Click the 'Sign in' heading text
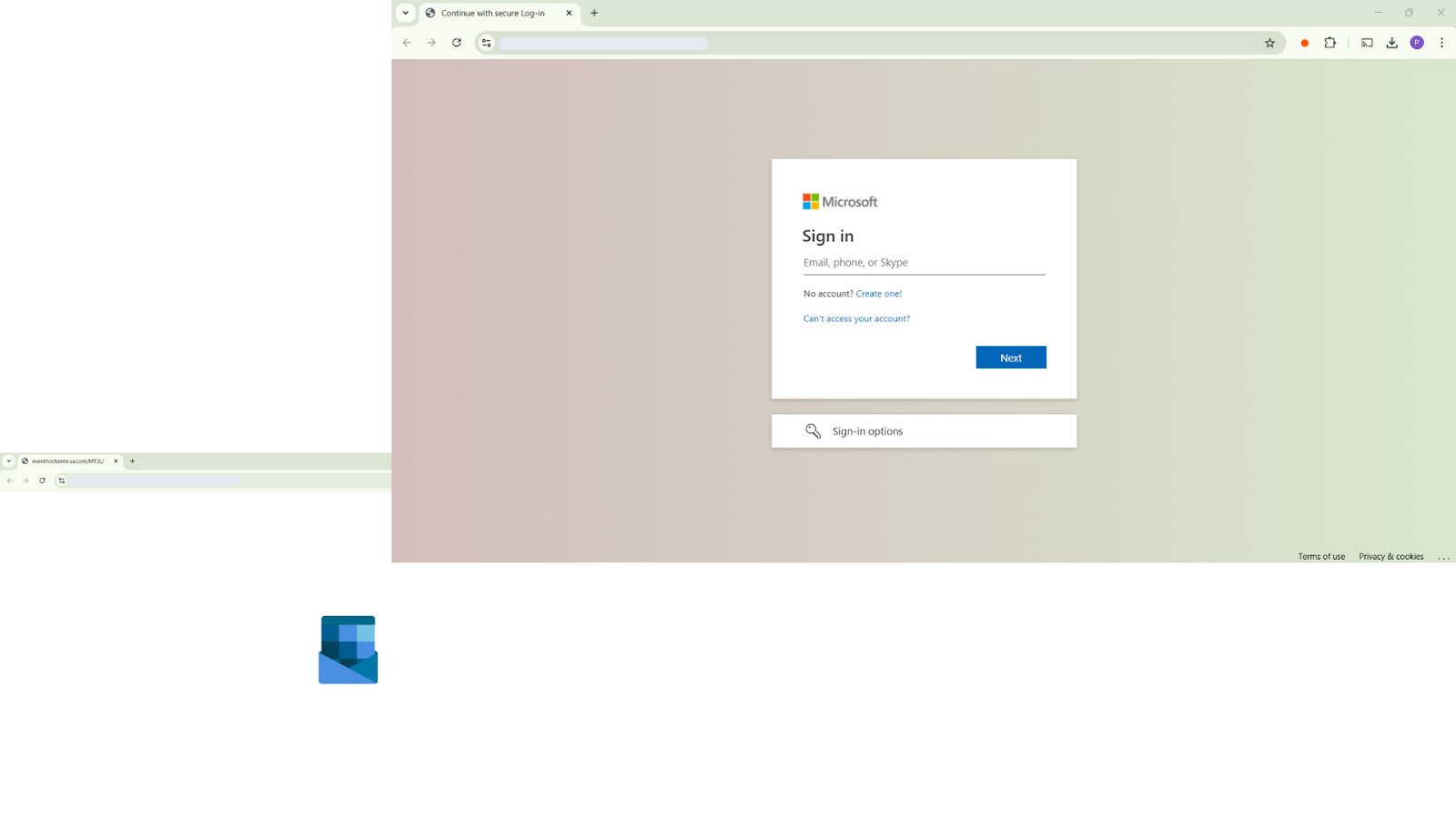Image resolution: width=1456 pixels, height=819 pixels. pyautogui.click(x=828, y=236)
